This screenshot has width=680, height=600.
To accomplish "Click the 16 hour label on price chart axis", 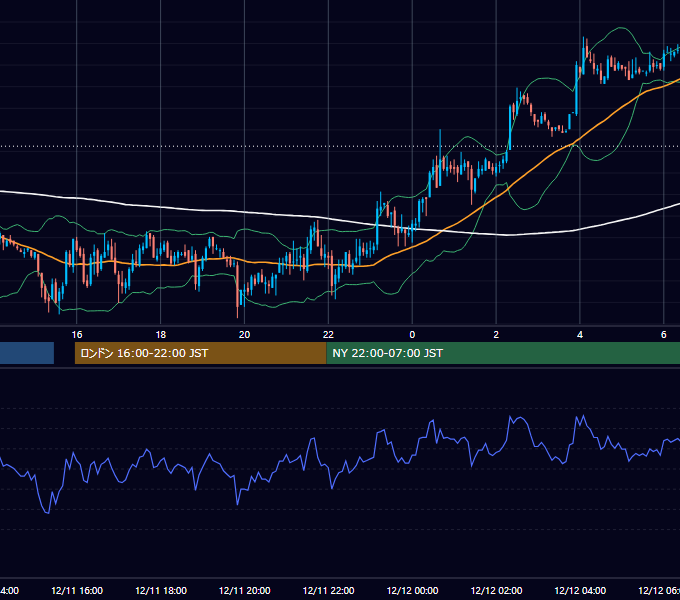I will pyautogui.click(x=77, y=335).
